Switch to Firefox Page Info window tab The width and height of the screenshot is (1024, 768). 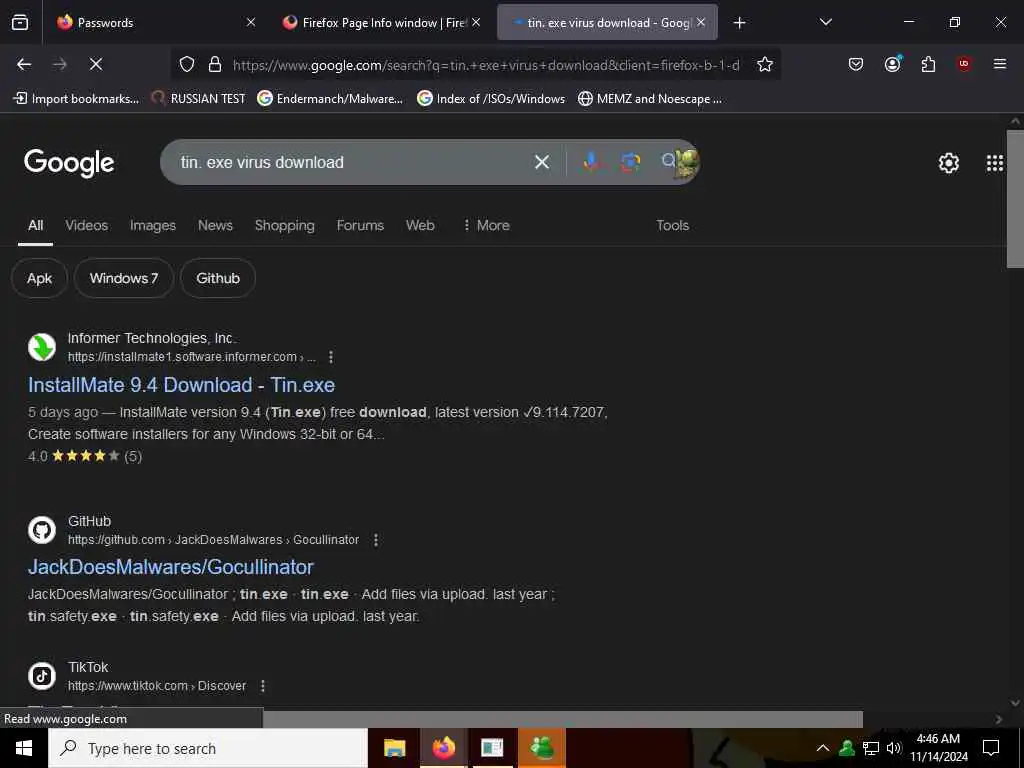tap(383, 22)
